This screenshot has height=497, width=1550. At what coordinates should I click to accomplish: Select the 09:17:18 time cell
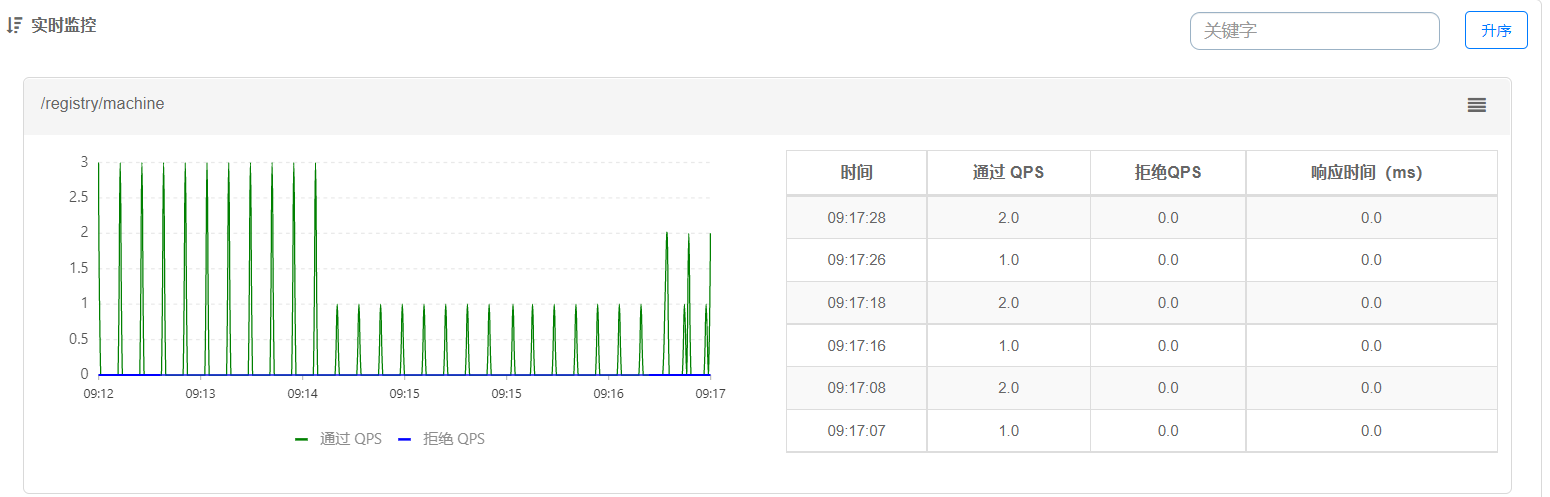click(857, 303)
